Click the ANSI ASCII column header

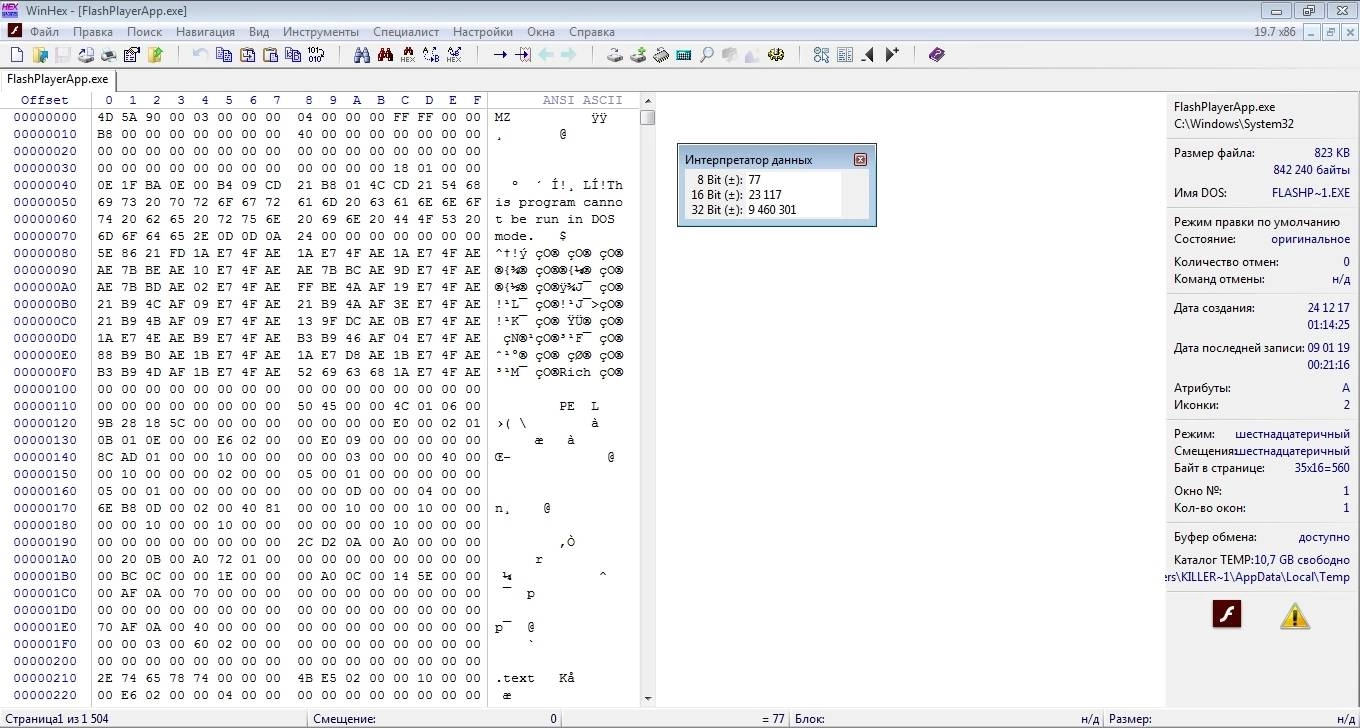pyautogui.click(x=582, y=100)
